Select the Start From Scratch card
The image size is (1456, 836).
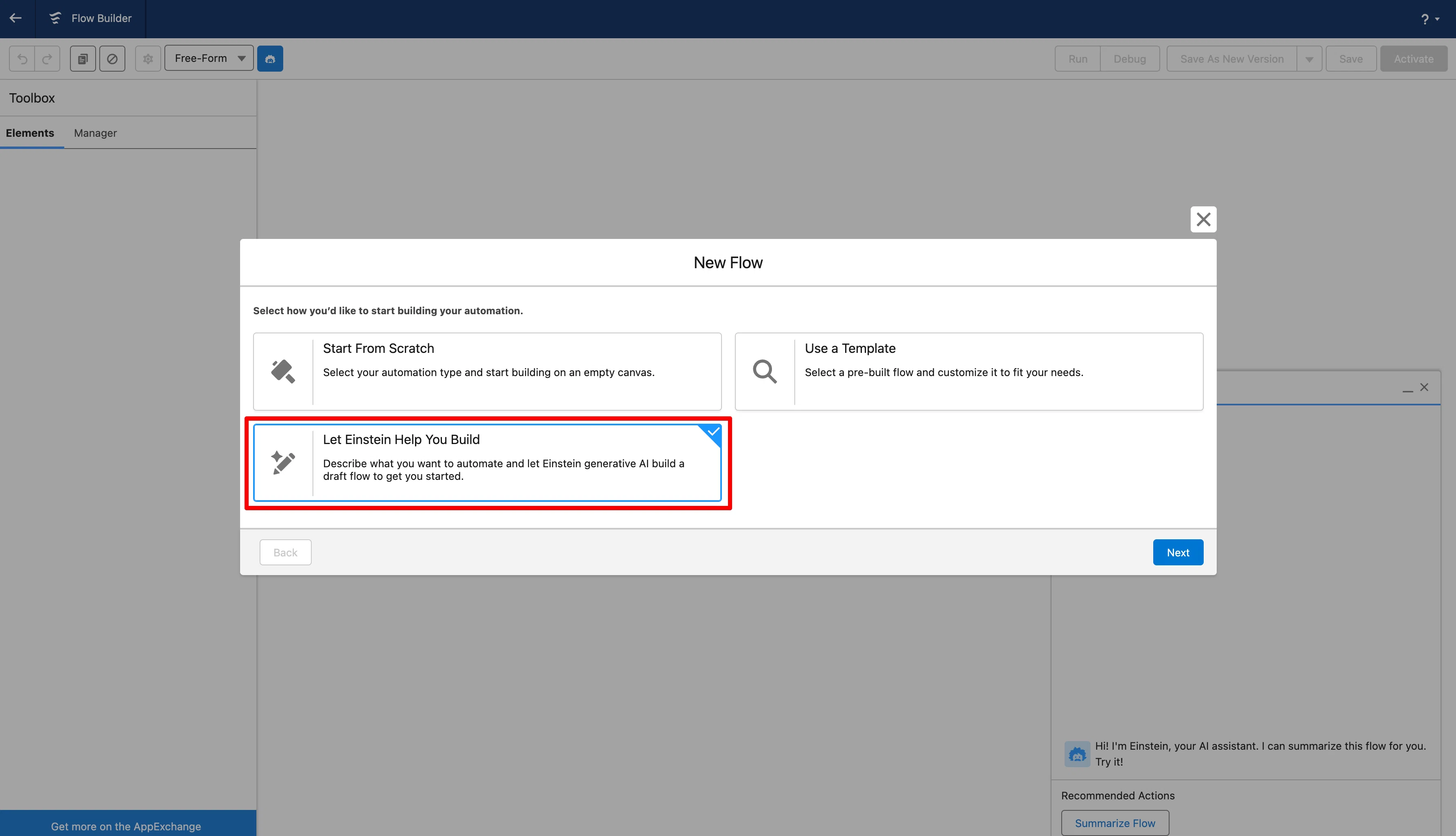[x=487, y=372]
